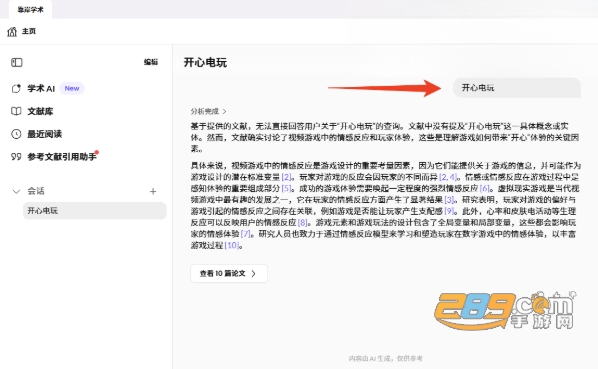
Task: Click the 开心电玩 user message bubble
Action: click(517, 88)
